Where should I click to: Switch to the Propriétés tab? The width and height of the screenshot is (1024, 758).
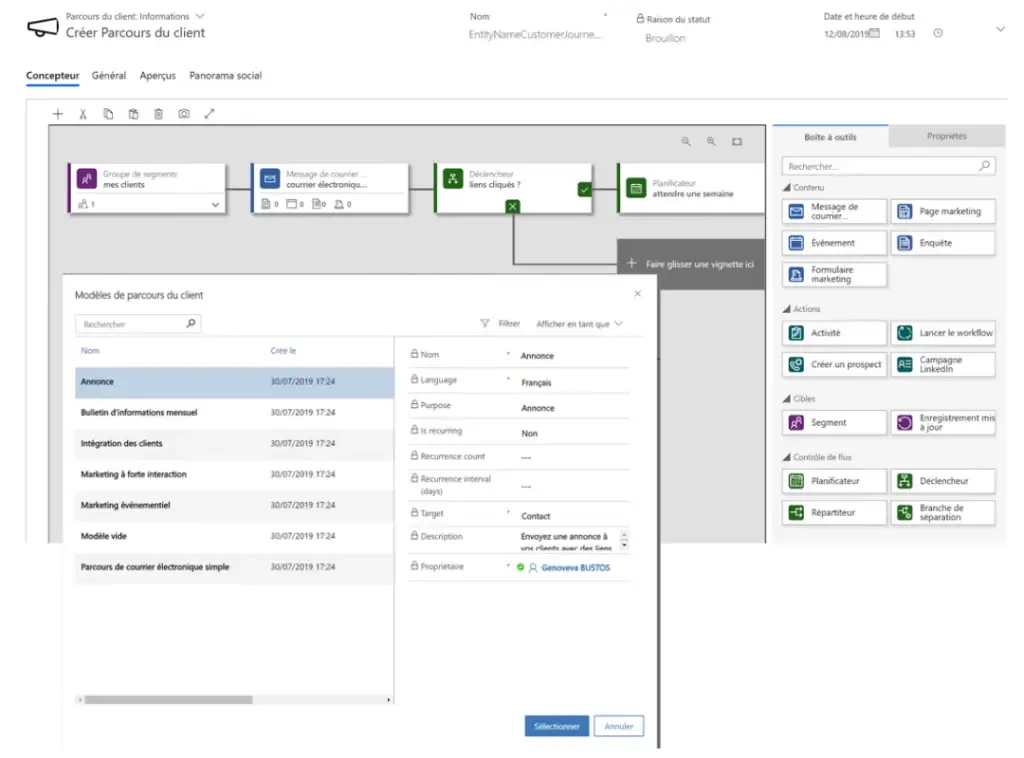point(946,136)
